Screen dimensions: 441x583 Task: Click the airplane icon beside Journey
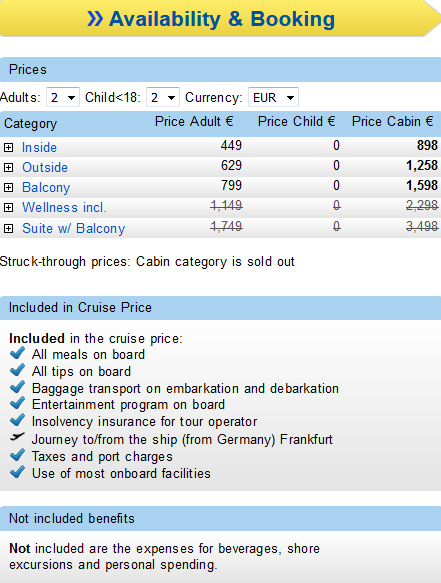coord(17,437)
